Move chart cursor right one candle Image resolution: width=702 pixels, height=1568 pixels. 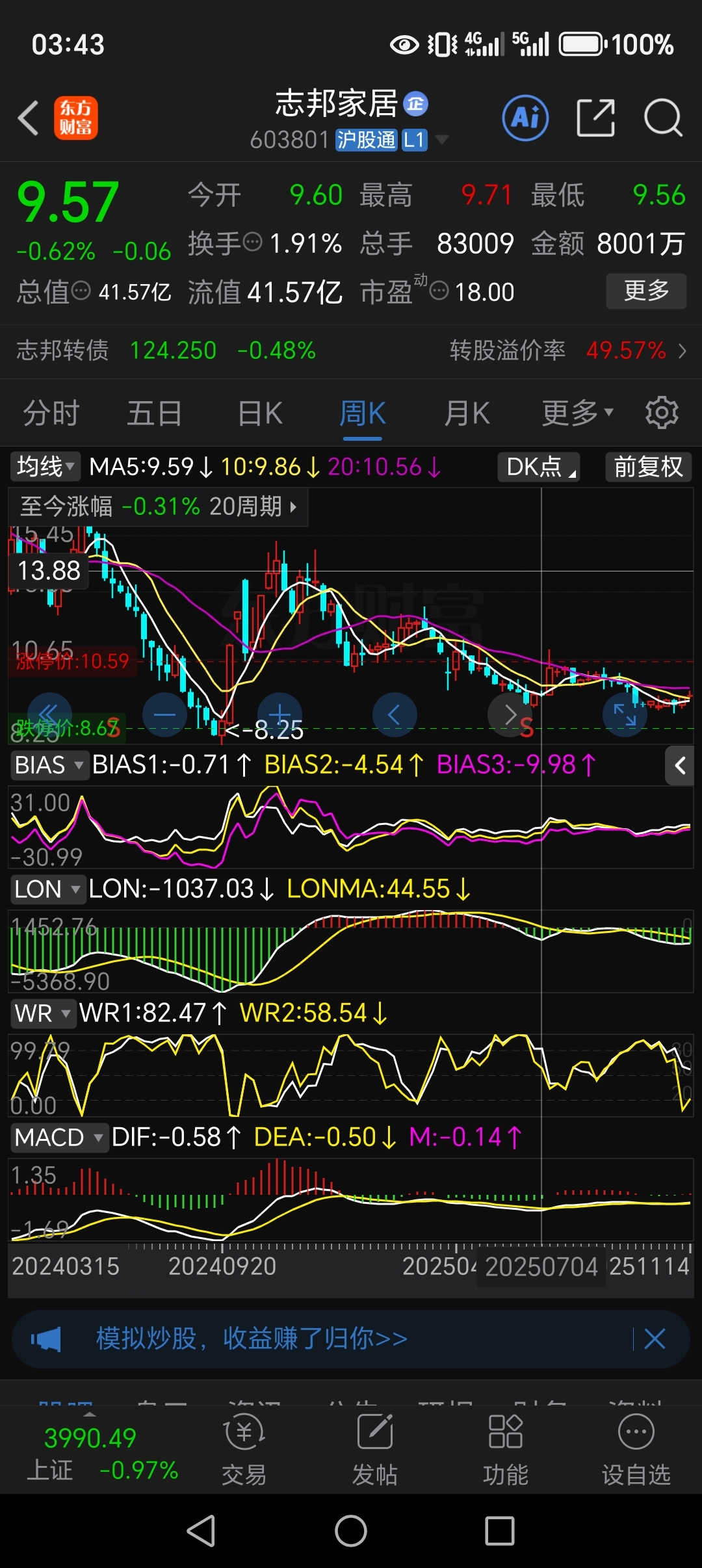(x=510, y=715)
